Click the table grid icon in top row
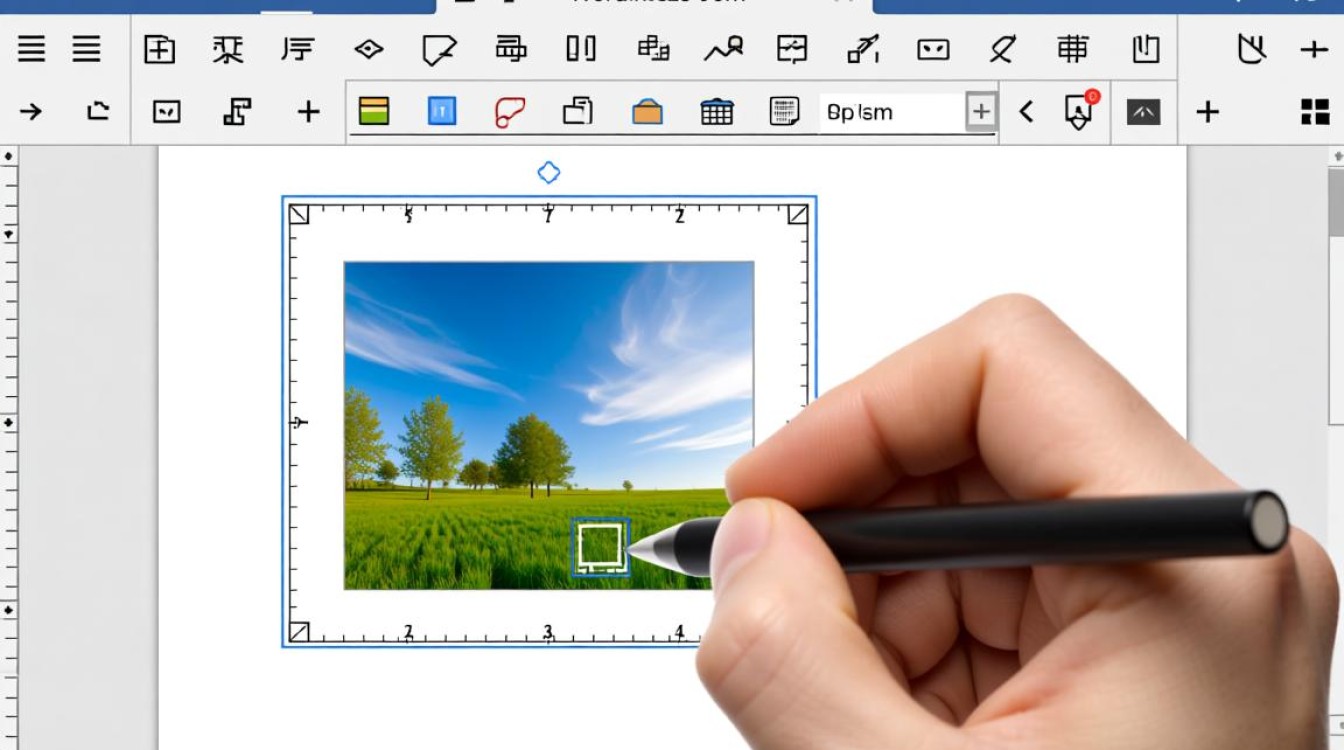 click(1072, 47)
